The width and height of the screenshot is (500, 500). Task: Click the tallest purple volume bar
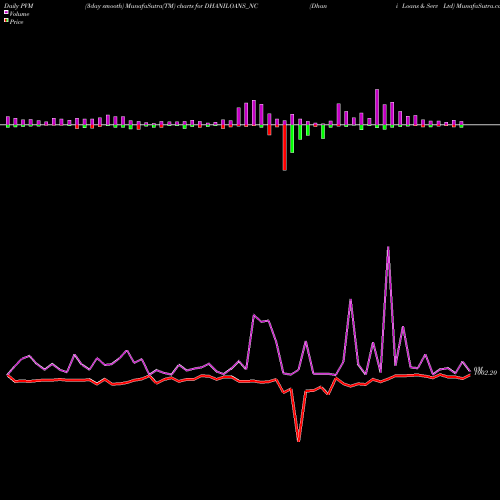[377, 107]
